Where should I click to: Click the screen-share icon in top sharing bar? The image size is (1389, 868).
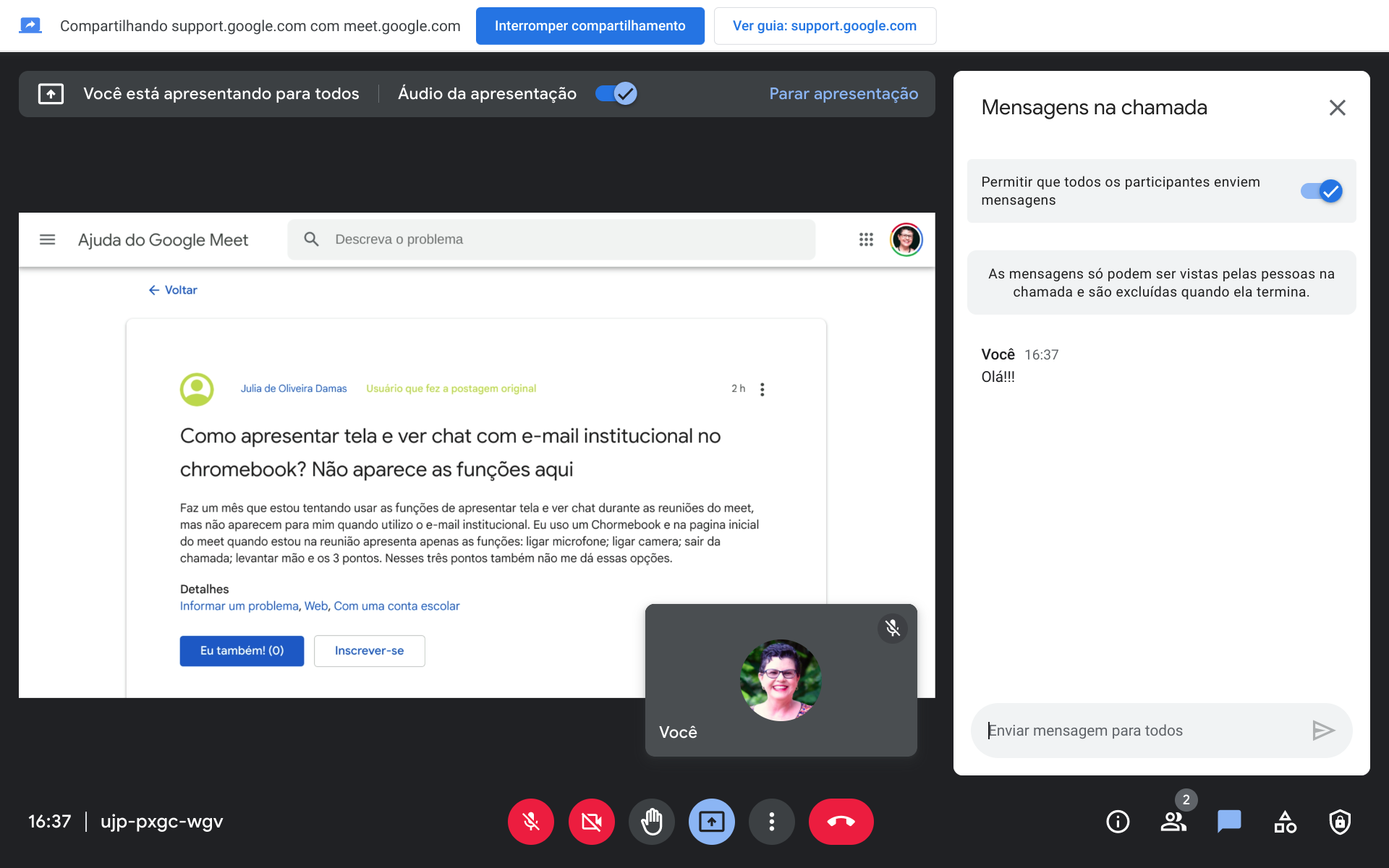(x=30, y=26)
